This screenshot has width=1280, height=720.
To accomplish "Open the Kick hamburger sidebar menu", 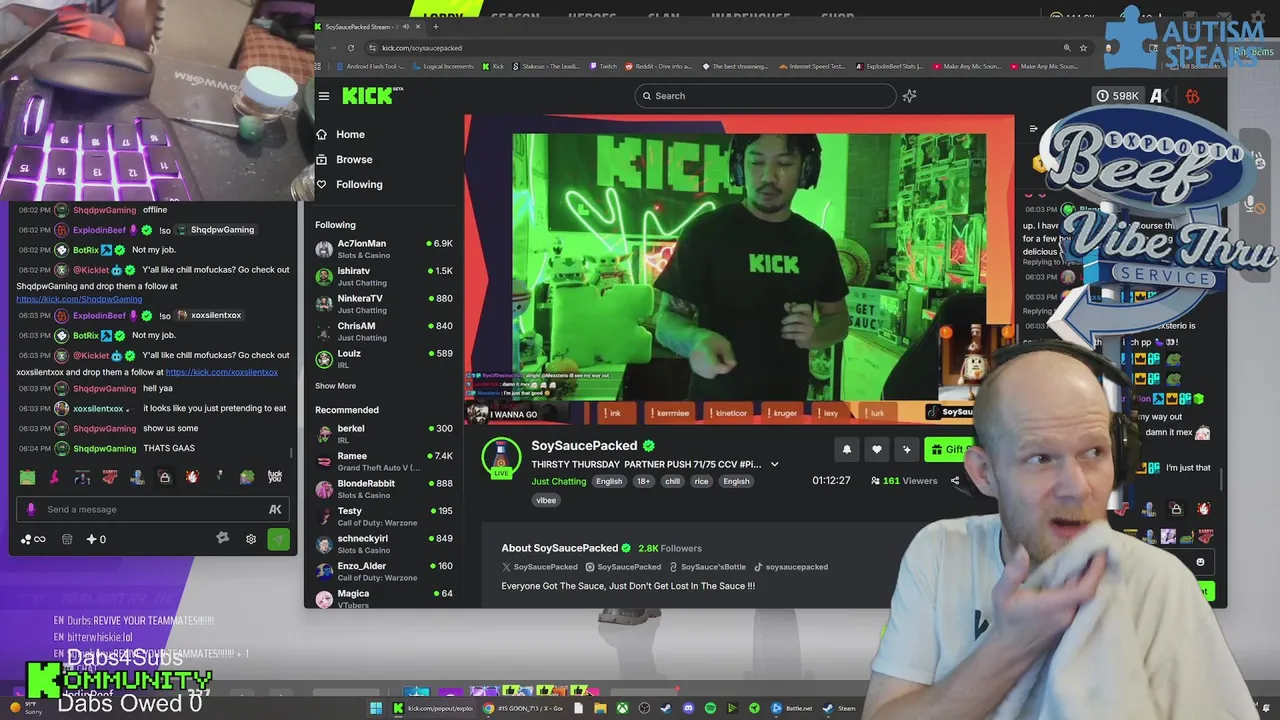I will [324, 96].
